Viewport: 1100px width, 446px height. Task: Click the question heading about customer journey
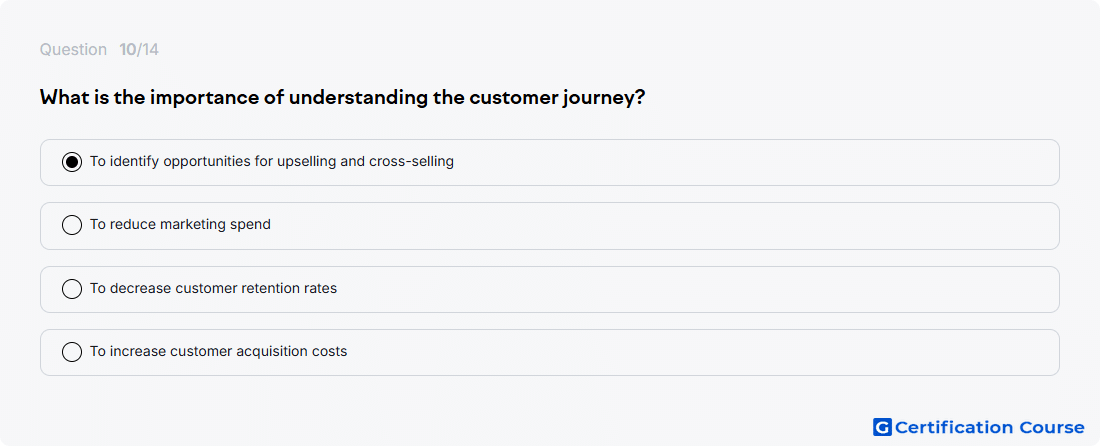(x=342, y=97)
